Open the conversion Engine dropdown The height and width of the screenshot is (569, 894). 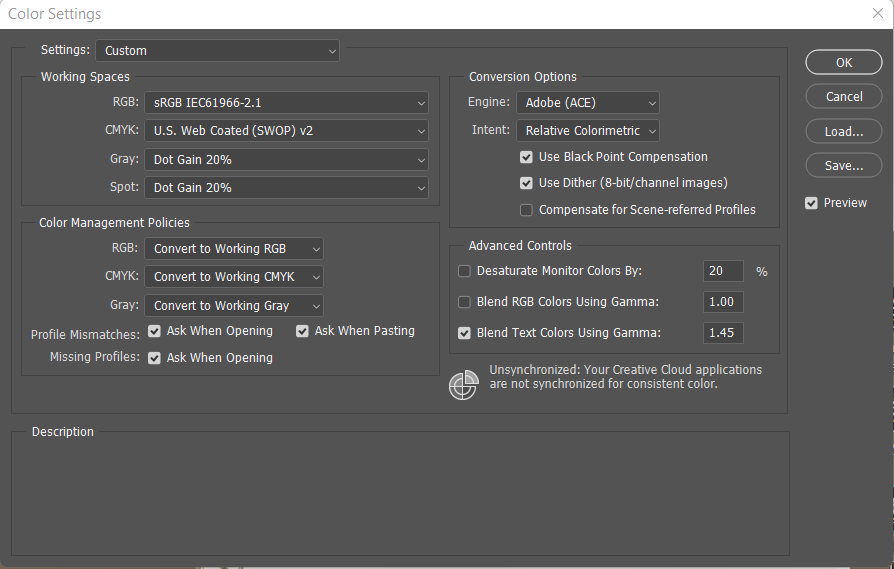[588, 102]
